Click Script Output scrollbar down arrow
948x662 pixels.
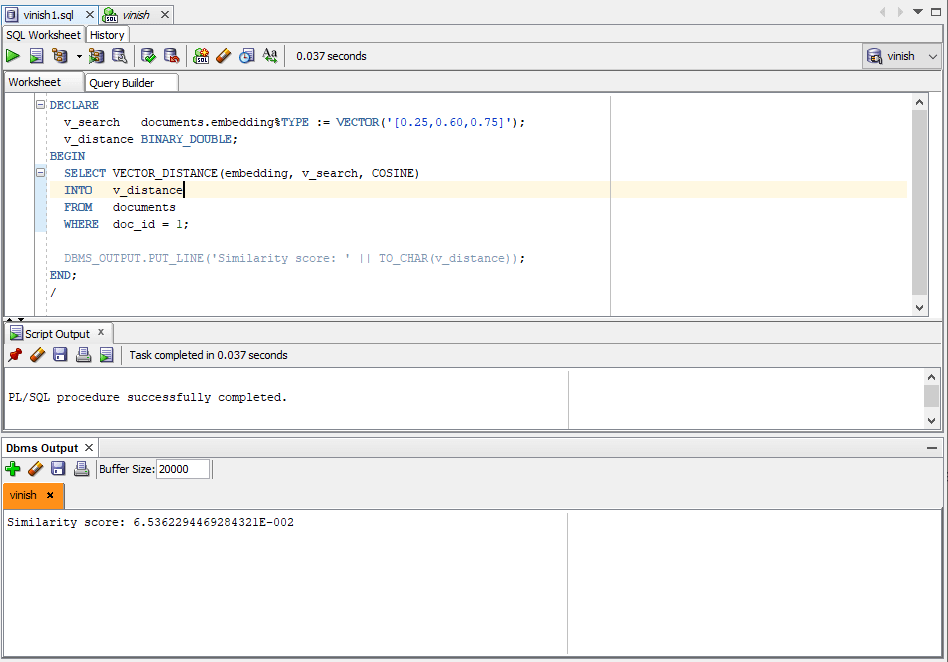point(931,421)
